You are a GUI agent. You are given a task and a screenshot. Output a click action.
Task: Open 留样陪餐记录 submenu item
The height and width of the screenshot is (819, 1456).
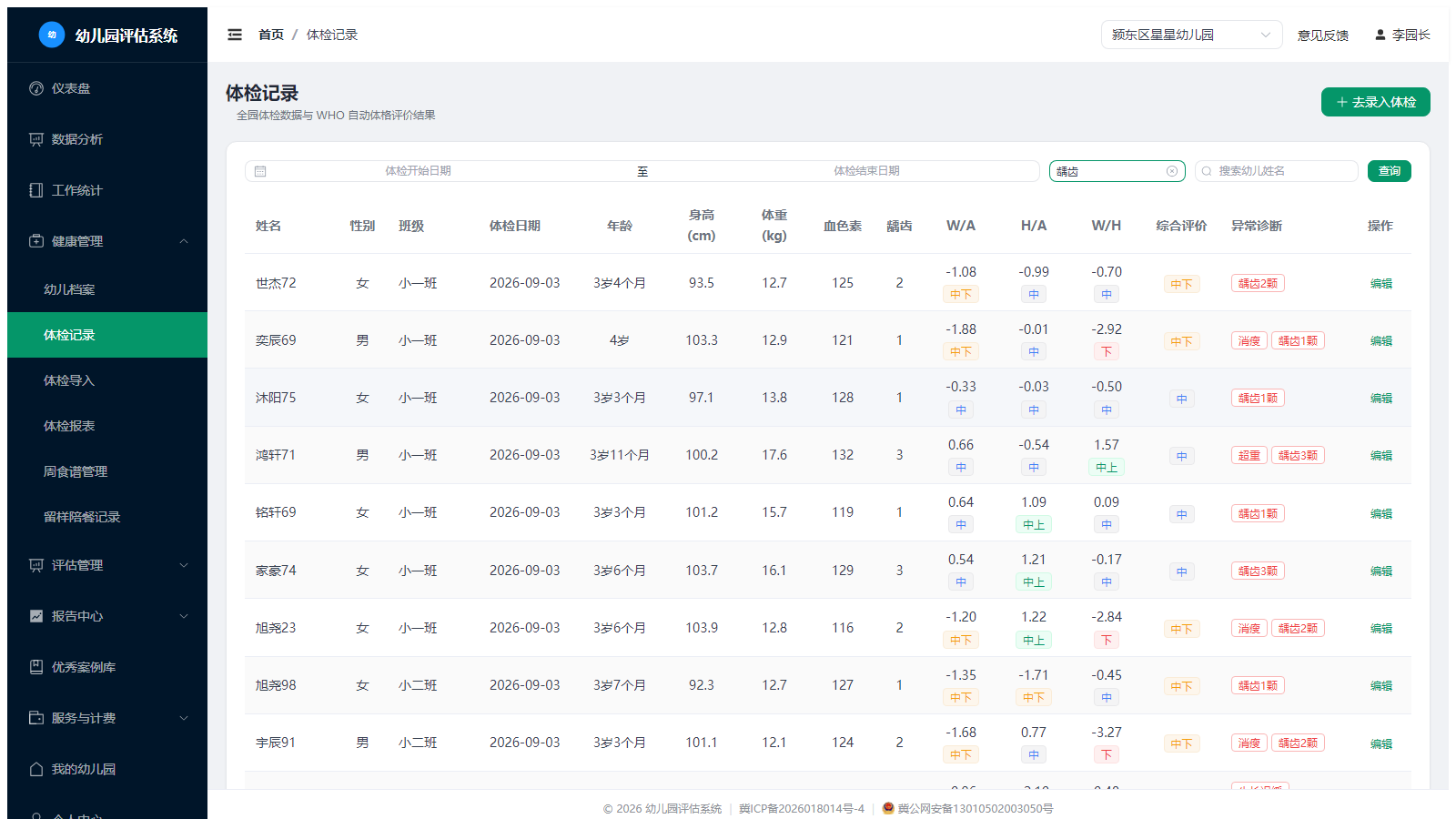tap(107, 517)
